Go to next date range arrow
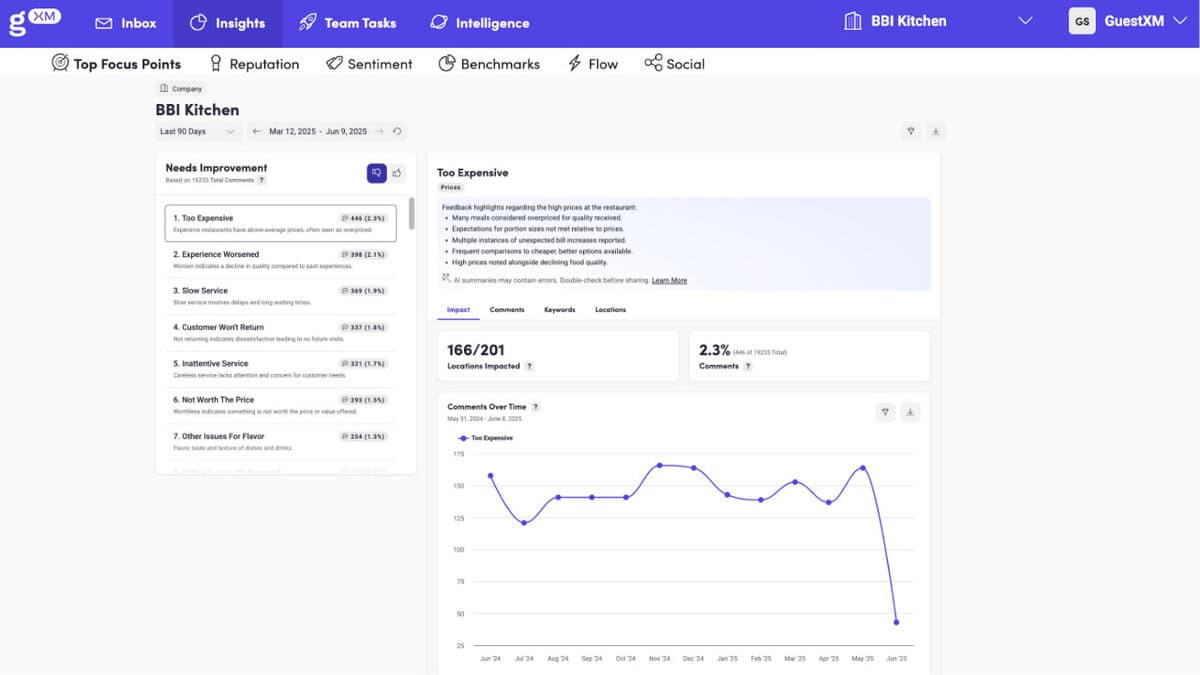The image size is (1200, 675). 380,131
